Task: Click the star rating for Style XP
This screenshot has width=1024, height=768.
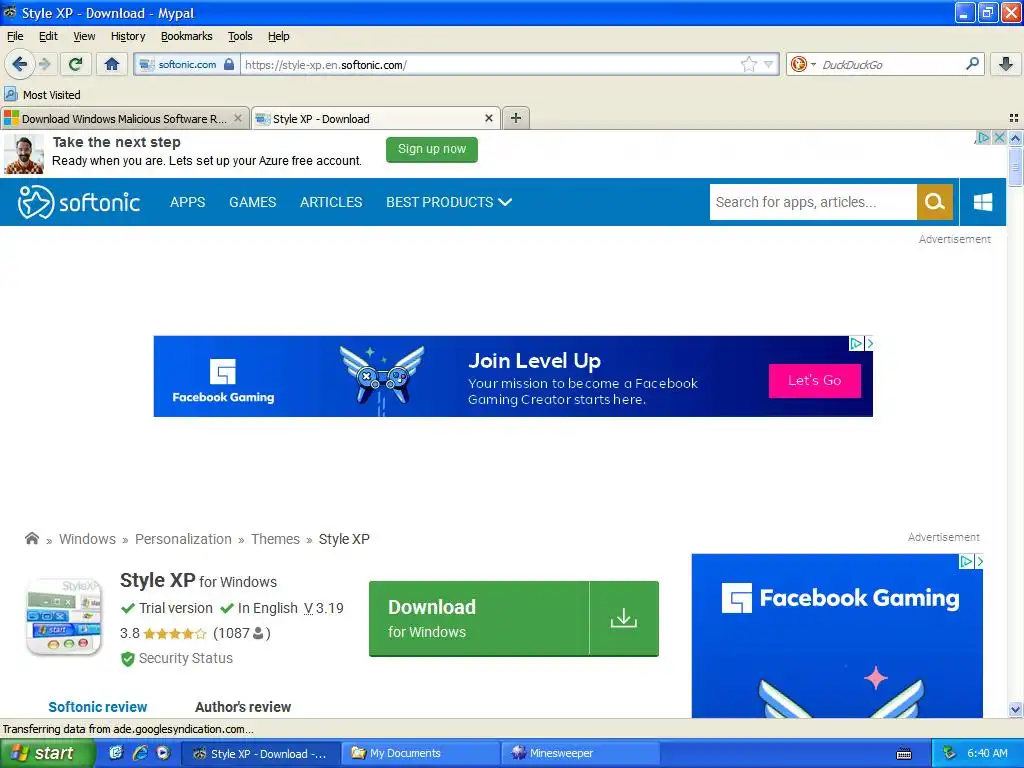Action: coord(174,633)
